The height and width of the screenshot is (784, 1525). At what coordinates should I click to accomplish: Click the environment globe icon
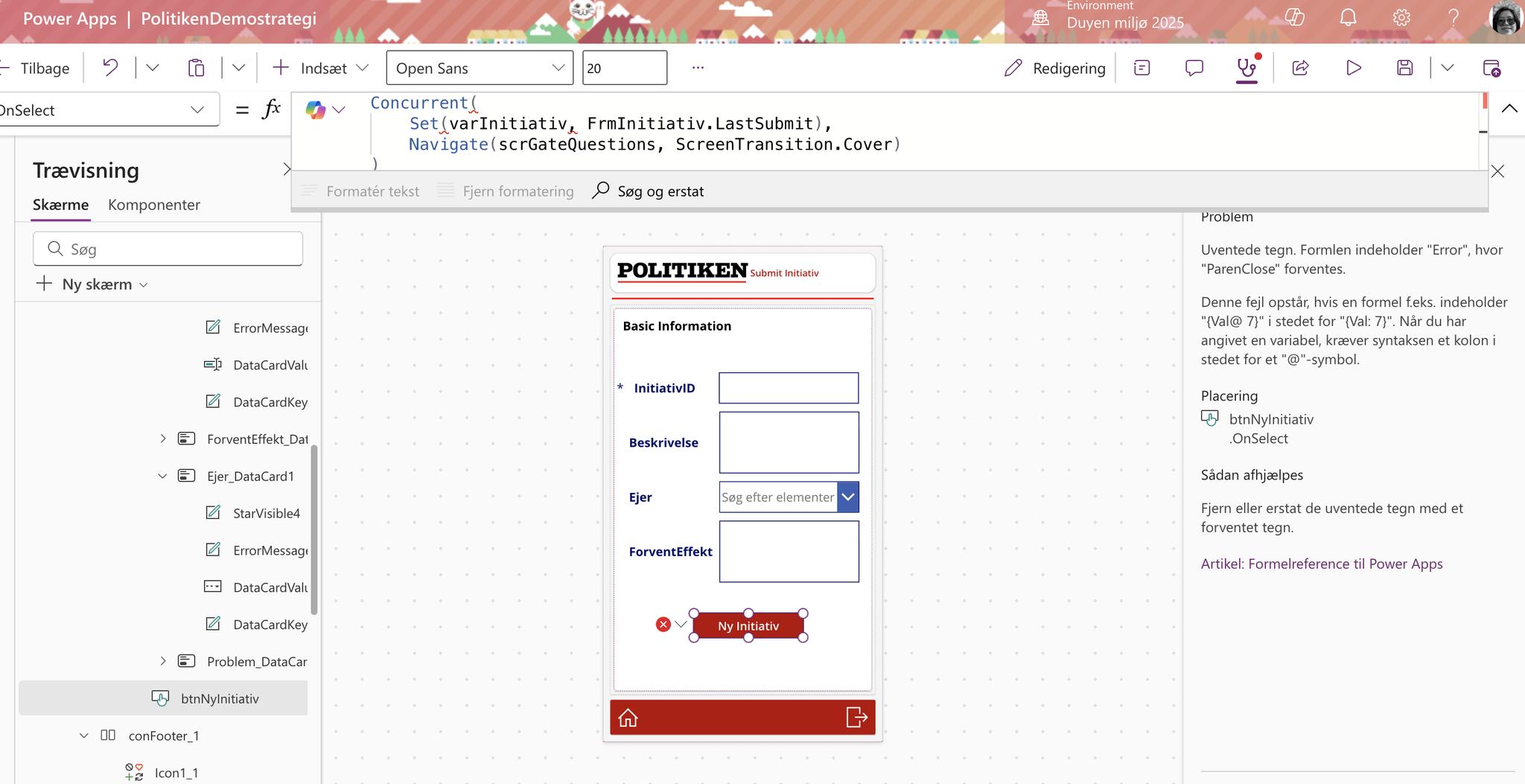pyautogui.click(x=1040, y=18)
